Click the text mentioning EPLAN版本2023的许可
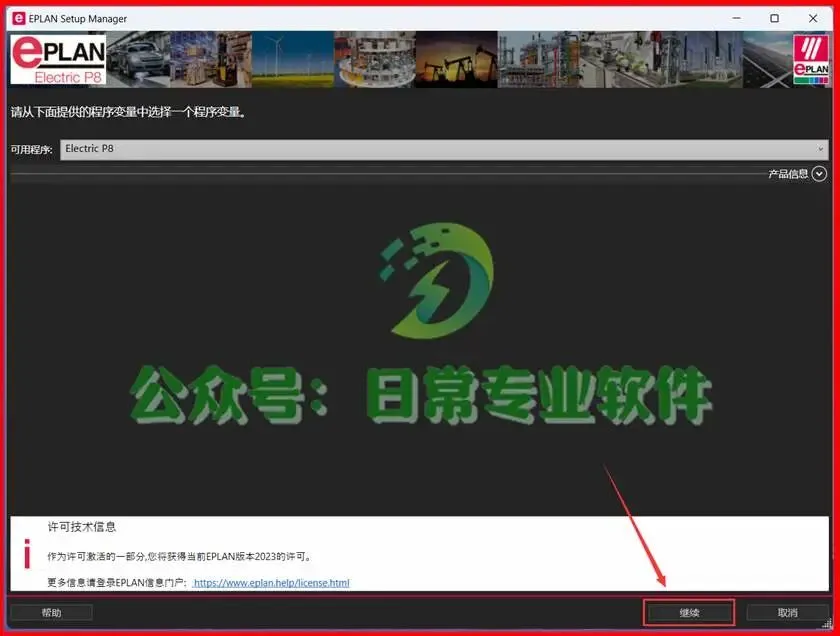Viewport: 840px width, 636px height. point(179,556)
